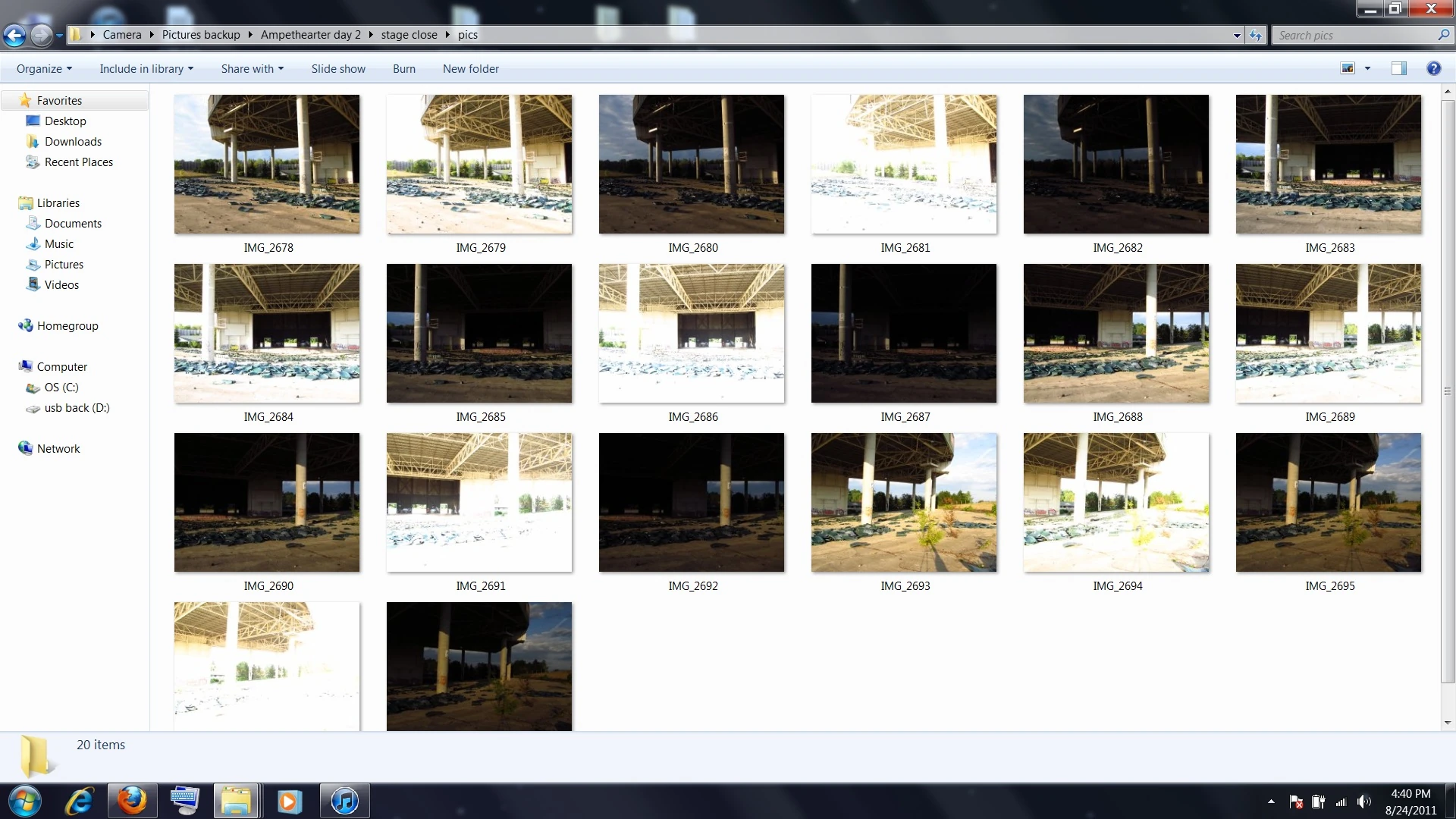The height and width of the screenshot is (819, 1456).
Task: Open the view options dropdown arrow
Action: point(1368,68)
